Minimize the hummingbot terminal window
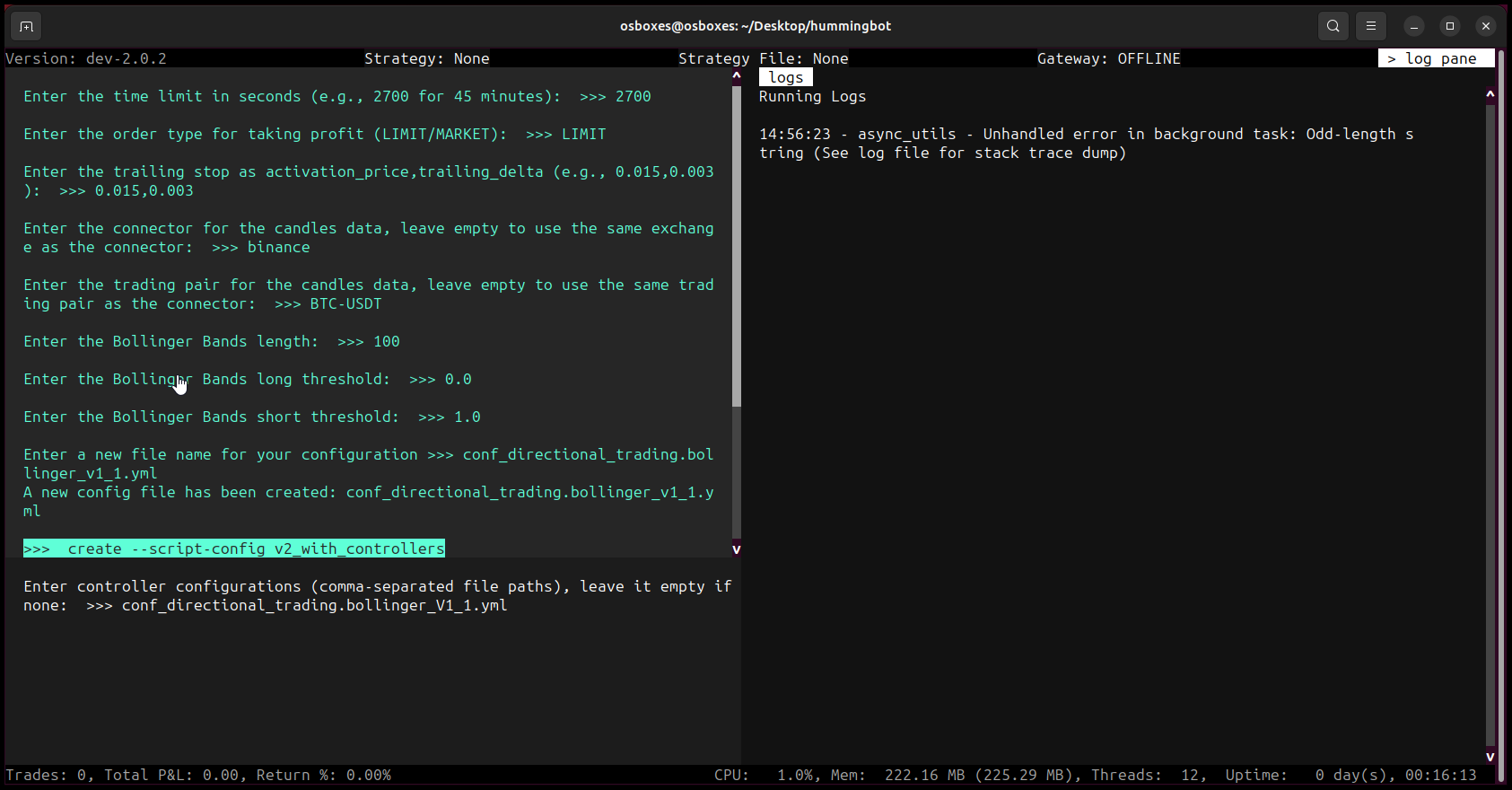 click(1414, 26)
